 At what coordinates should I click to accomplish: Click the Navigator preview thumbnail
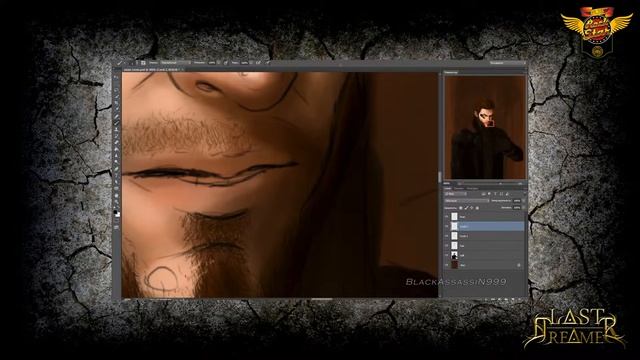coord(485,127)
